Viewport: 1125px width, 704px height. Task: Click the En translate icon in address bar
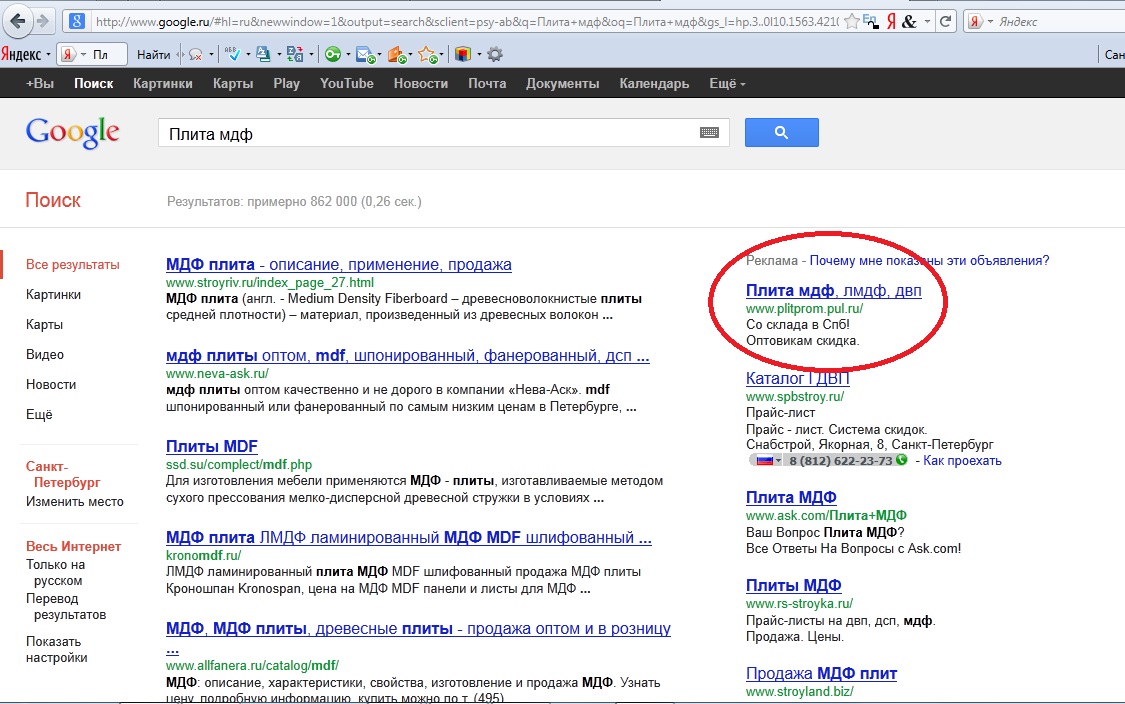click(871, 22)
